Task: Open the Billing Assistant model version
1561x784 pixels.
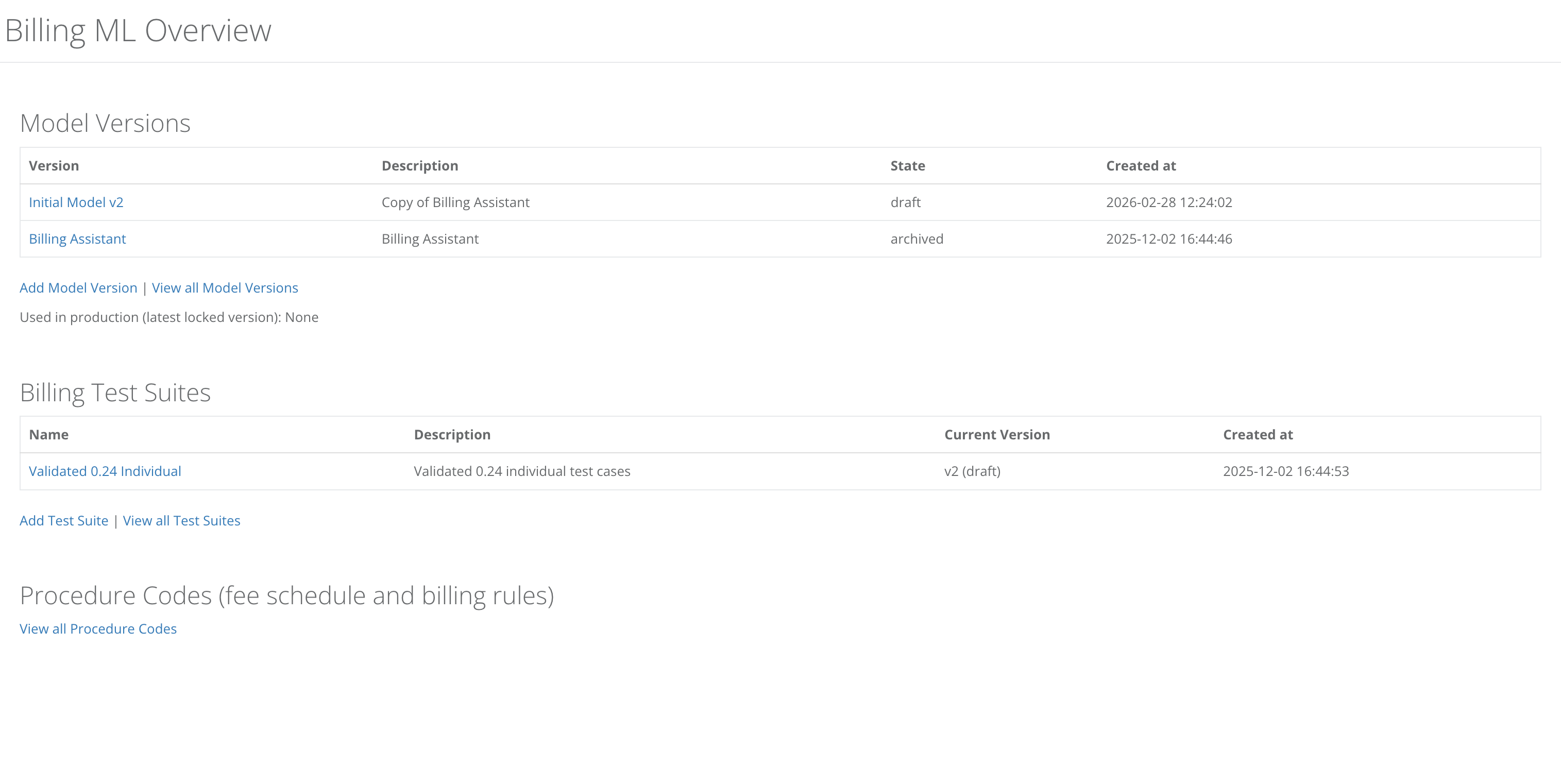Action: 77,238
